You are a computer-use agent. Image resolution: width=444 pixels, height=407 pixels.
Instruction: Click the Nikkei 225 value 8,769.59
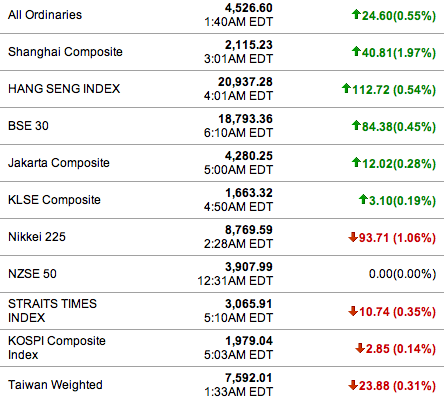coord(249,230)
